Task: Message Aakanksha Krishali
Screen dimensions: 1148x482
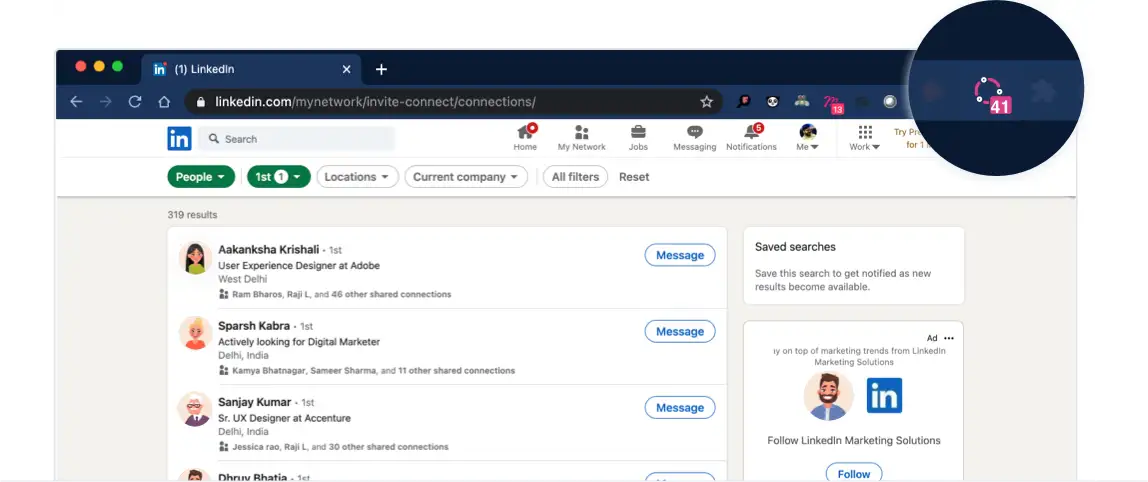Action: [680, 255]
